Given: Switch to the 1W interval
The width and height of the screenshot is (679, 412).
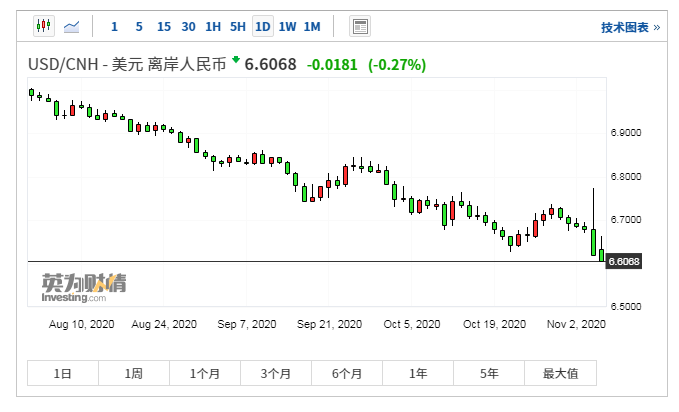Looking at the screenshot, I should (288, 26).
